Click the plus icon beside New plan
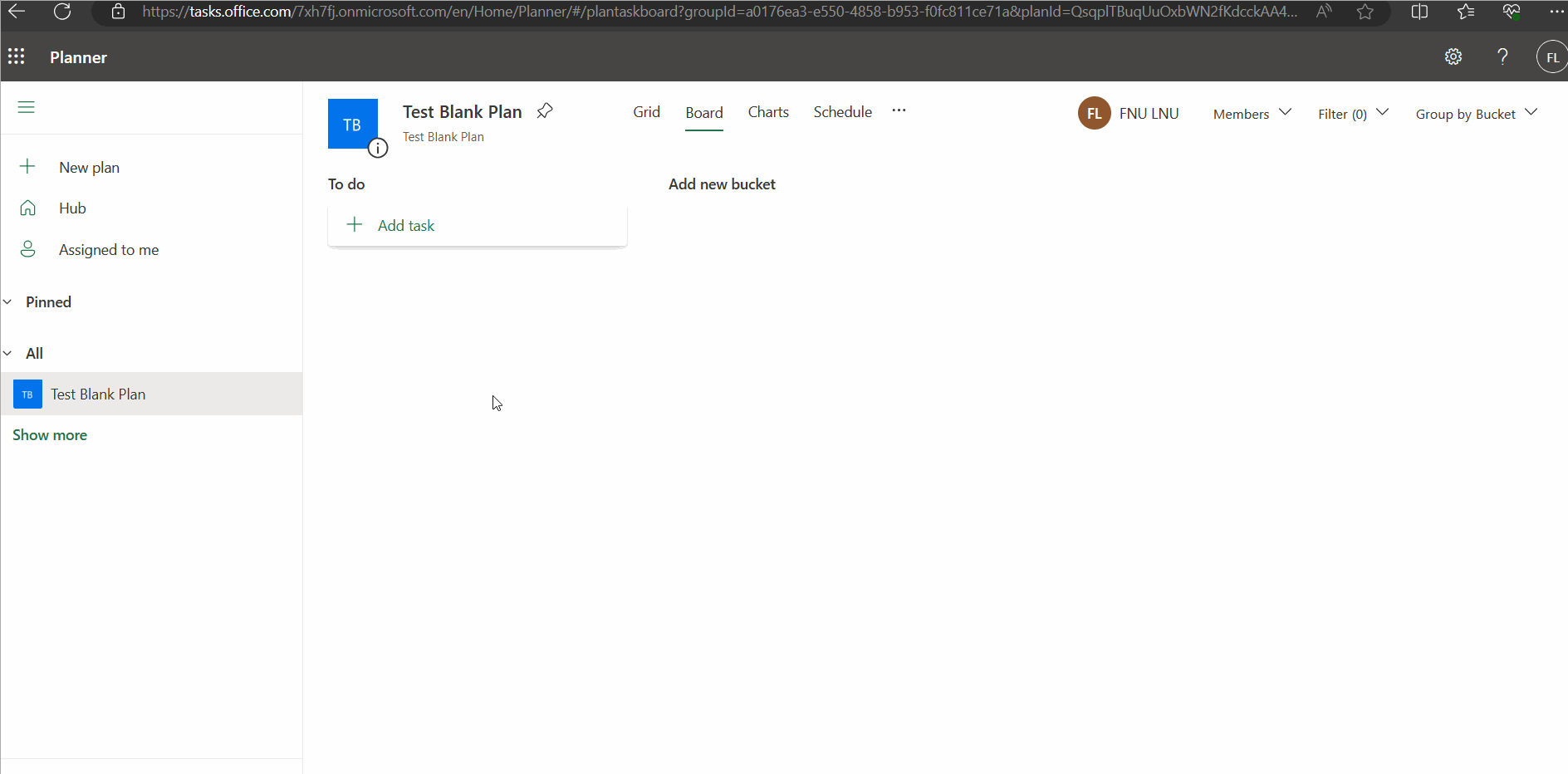The height and width of the screenshot is (774, 1568). click(27, 166)
